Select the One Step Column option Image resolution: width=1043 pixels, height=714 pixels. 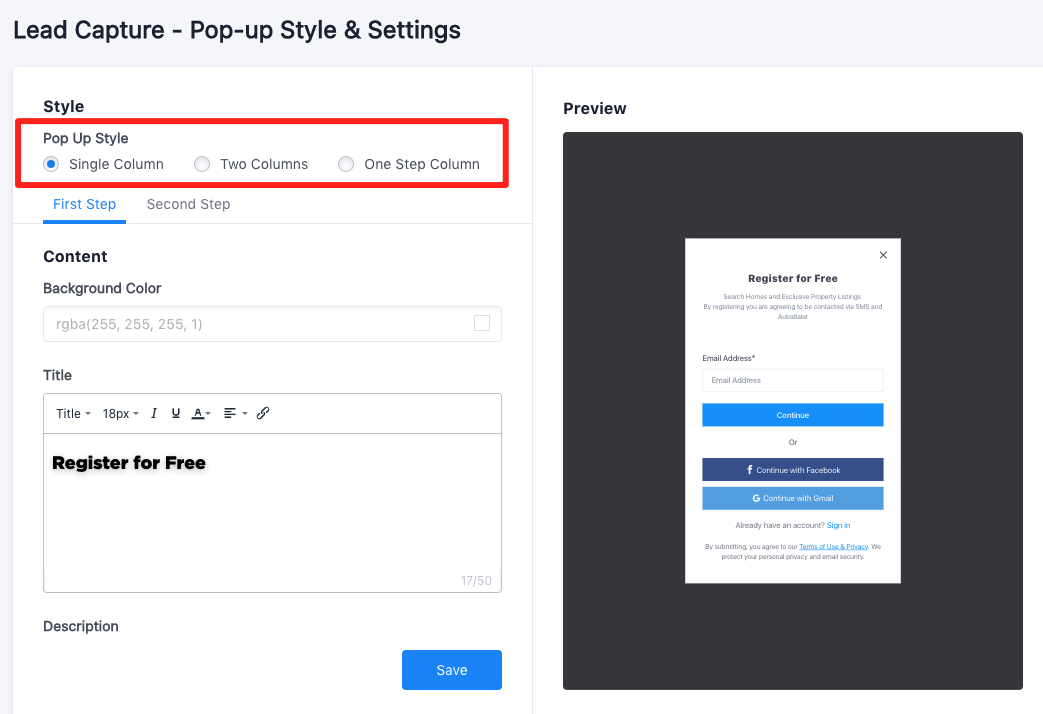pos(345,164)
